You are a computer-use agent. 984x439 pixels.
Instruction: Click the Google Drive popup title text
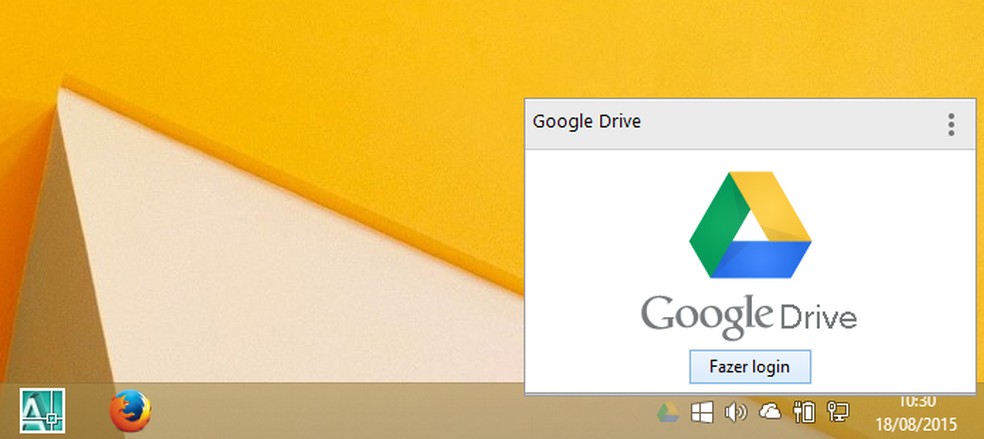(x=587, y=121)
